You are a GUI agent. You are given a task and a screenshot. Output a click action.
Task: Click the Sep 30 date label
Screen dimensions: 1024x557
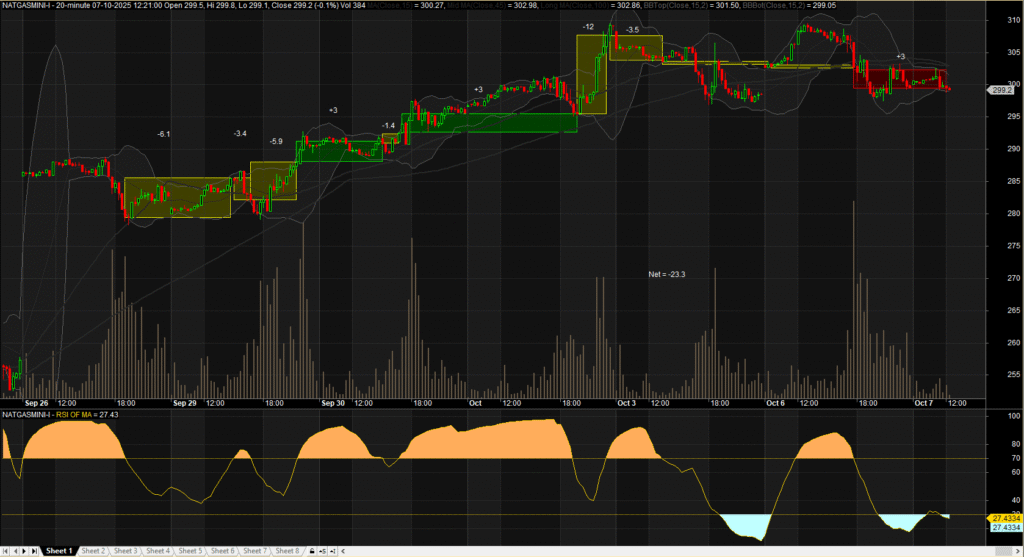(x=333, y=404)
